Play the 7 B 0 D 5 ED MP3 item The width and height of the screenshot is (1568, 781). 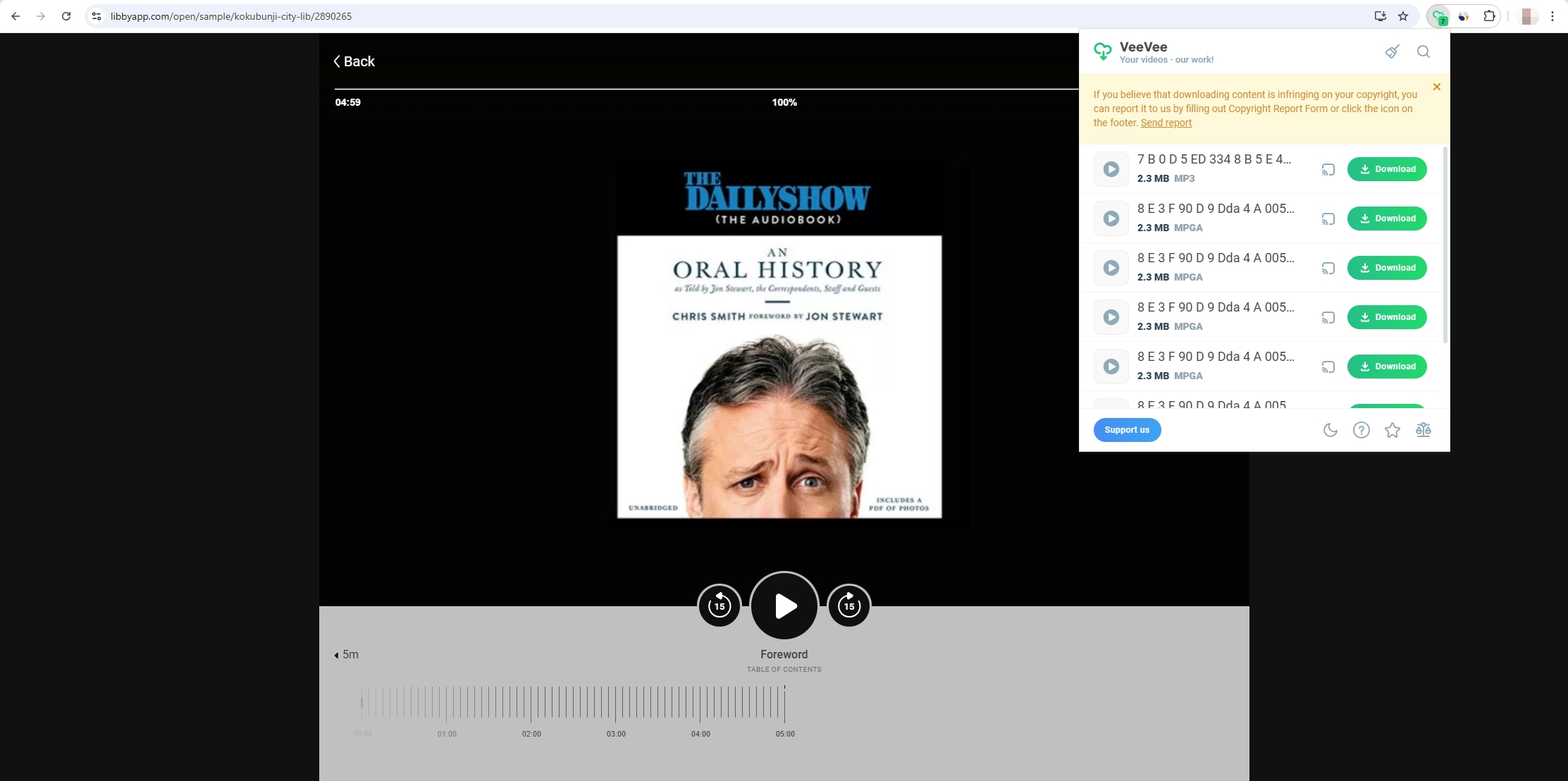[x=1111, y=169]
